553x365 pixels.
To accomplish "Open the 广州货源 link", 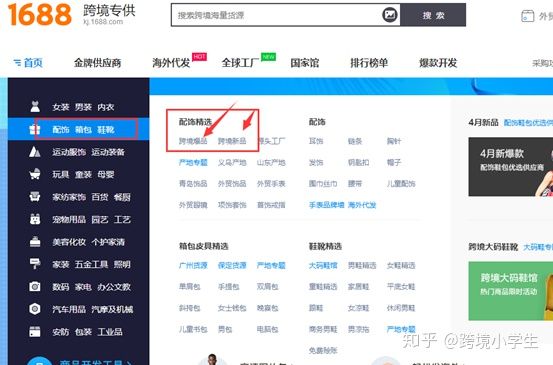I will coord(193,265).
